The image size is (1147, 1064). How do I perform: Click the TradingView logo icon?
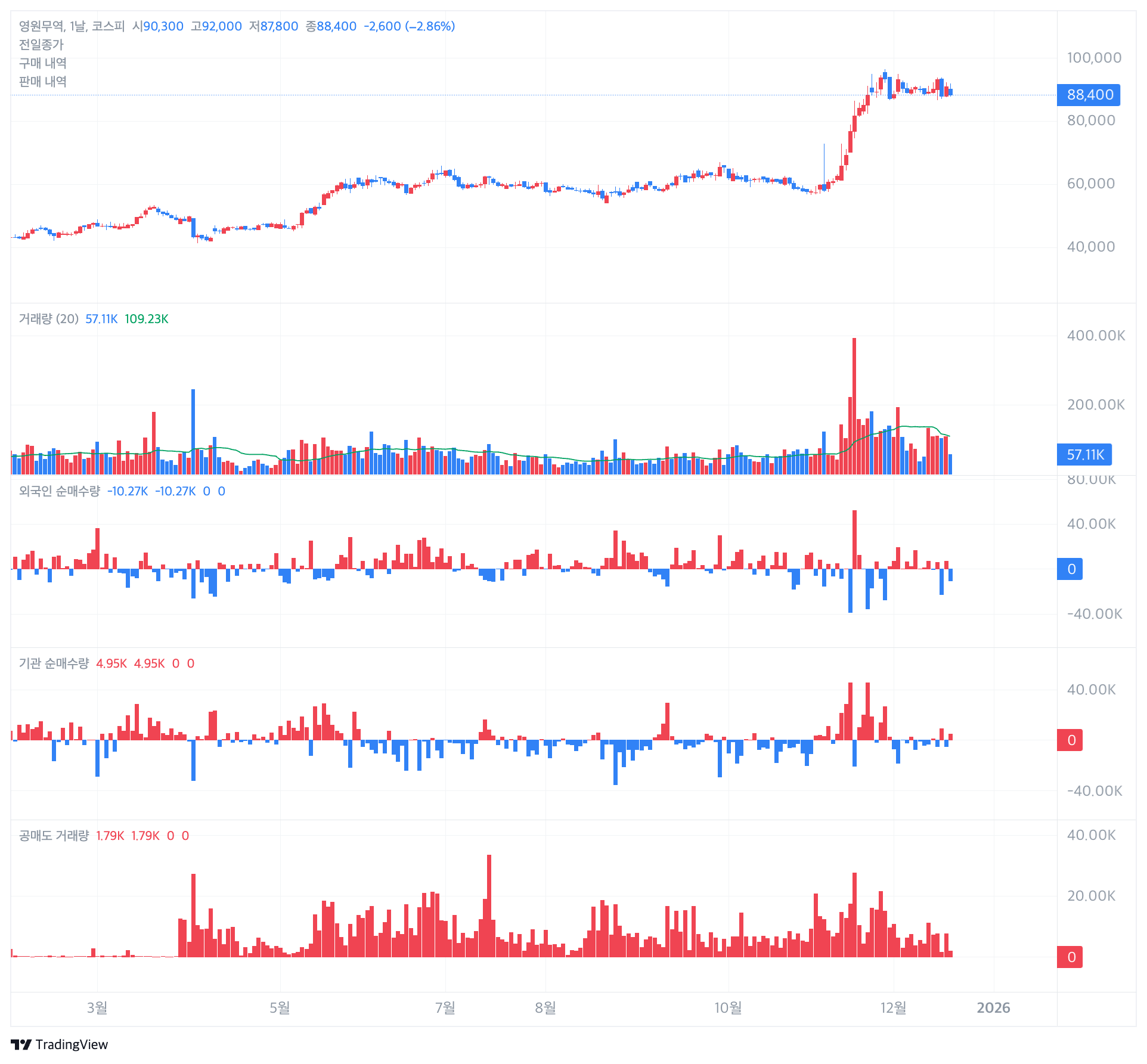click(21, 1044)
